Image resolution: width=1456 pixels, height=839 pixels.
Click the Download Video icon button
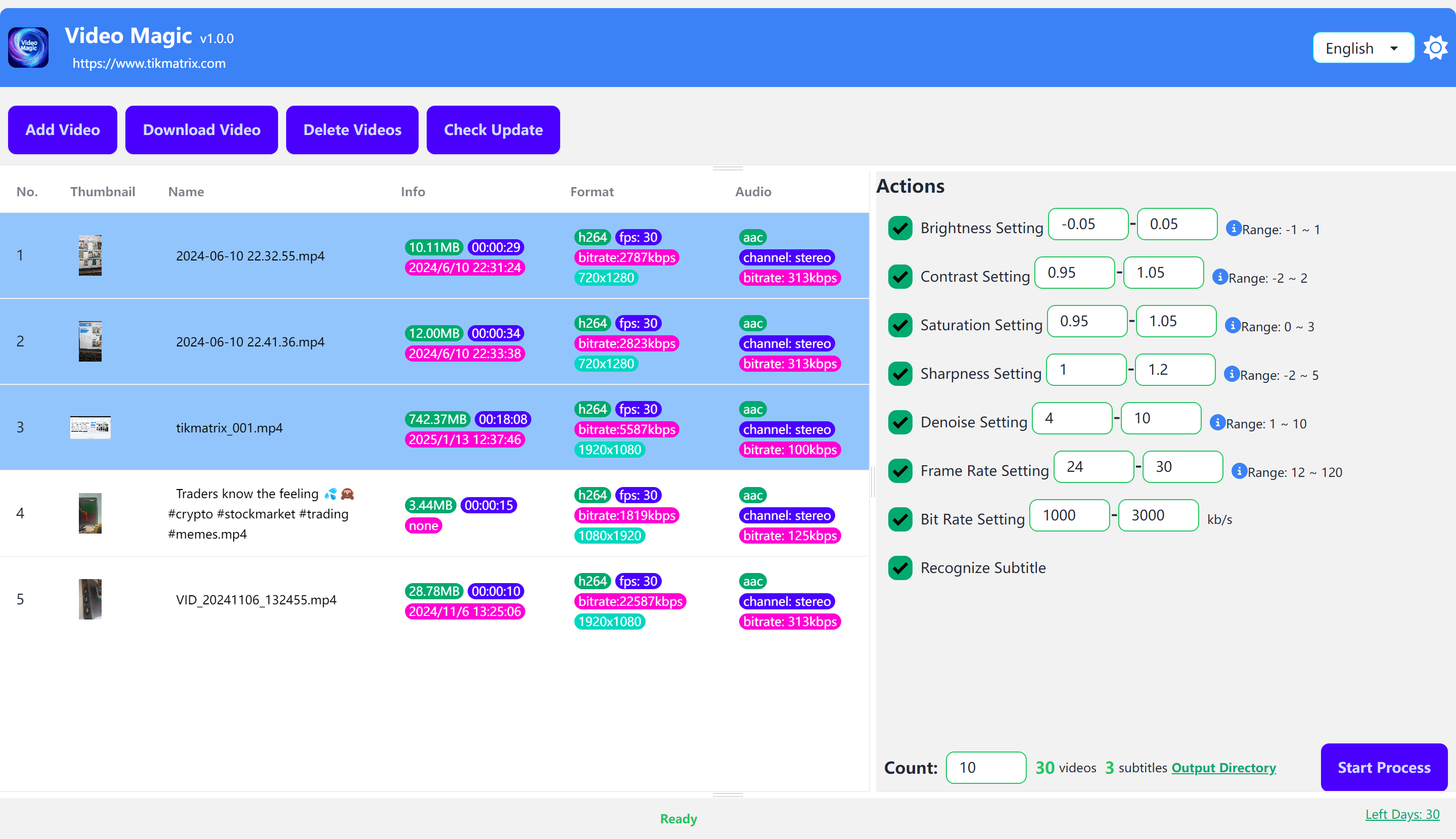pos(200,129)
